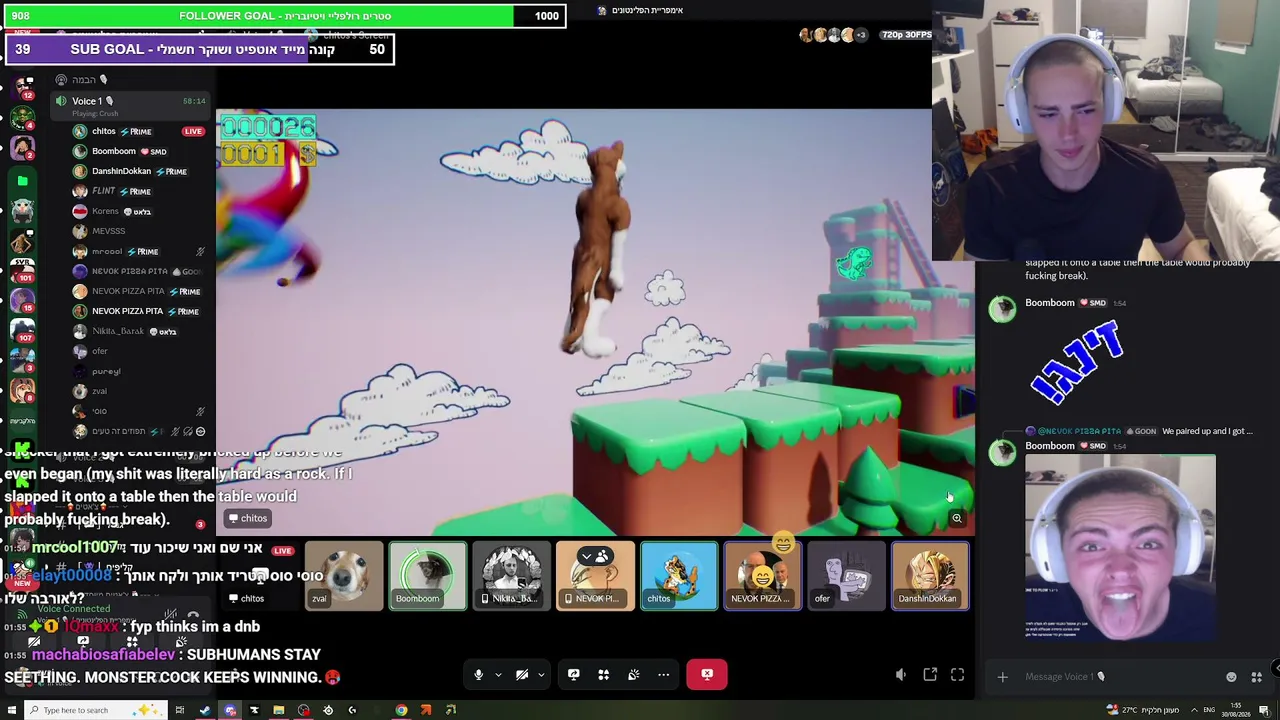Click the screen share button
The width and height of the screenshot is (1280, 720).
(574, 675)
